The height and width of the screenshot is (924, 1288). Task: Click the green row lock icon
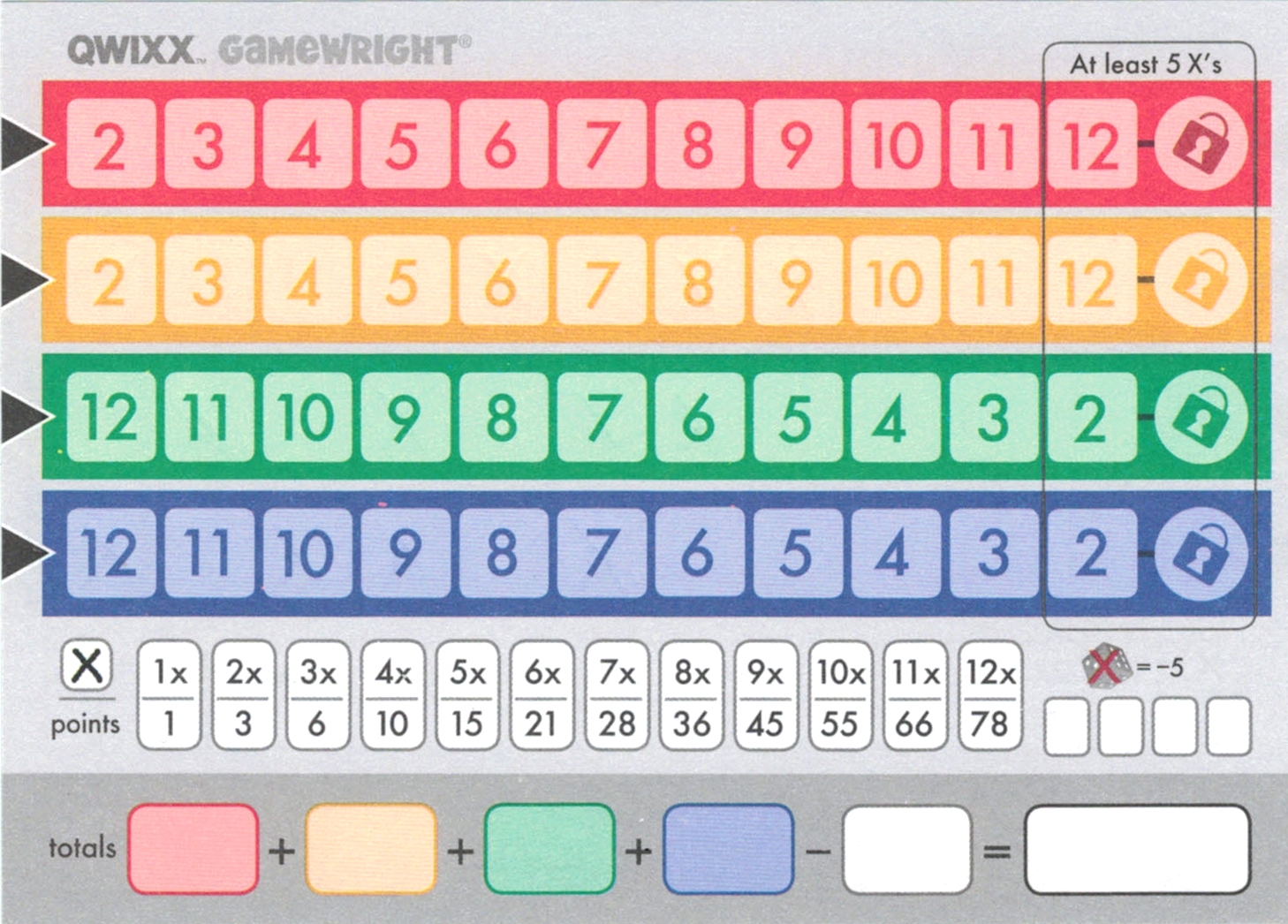click(x=1202, y=415)
